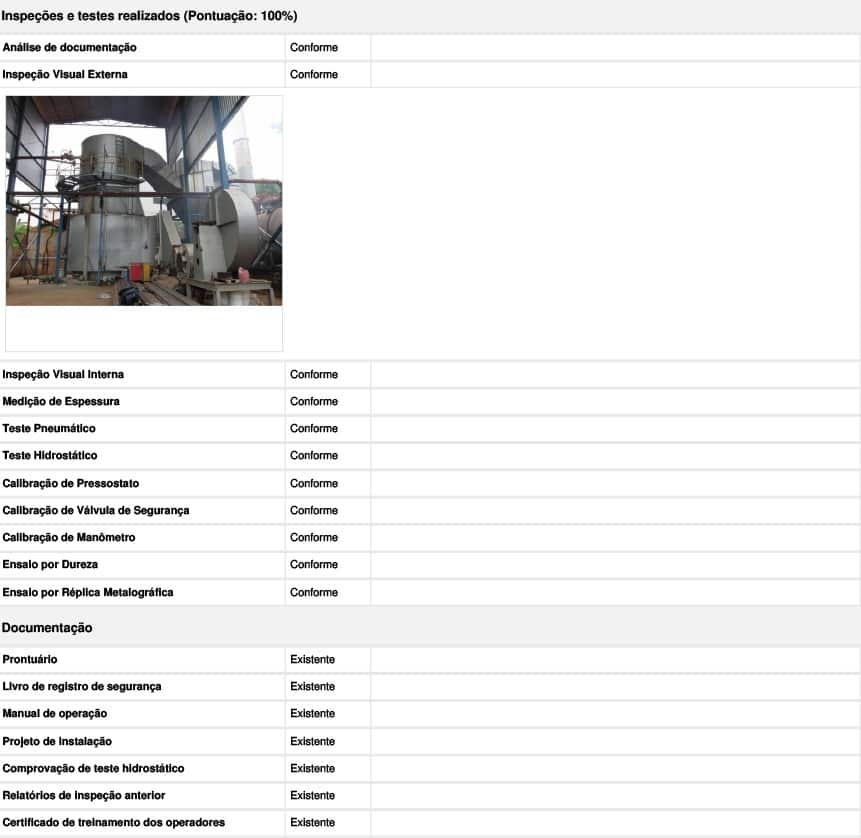Open the boiler equipment photo thumbnail

coord(144,201)
